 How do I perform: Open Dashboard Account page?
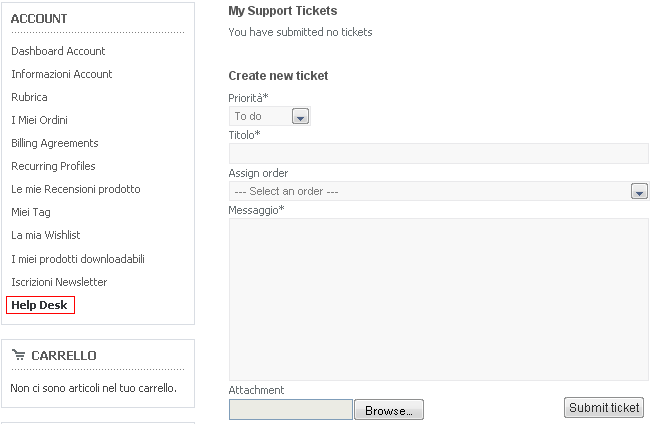(x=58, y=51)
